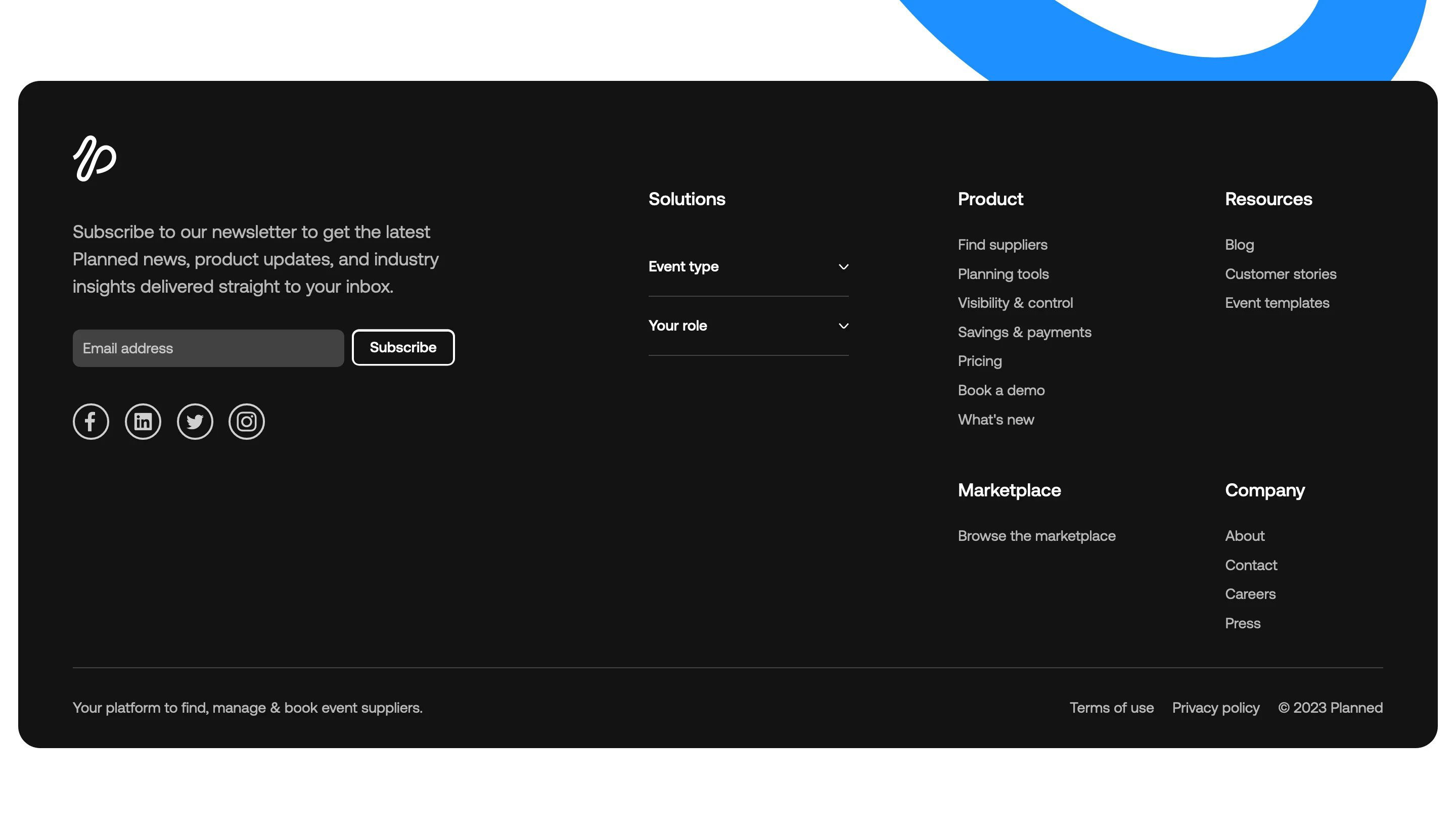Screen dimensions: 1456x829
Task: Click the Email address input field
Action: pos(208,348)
